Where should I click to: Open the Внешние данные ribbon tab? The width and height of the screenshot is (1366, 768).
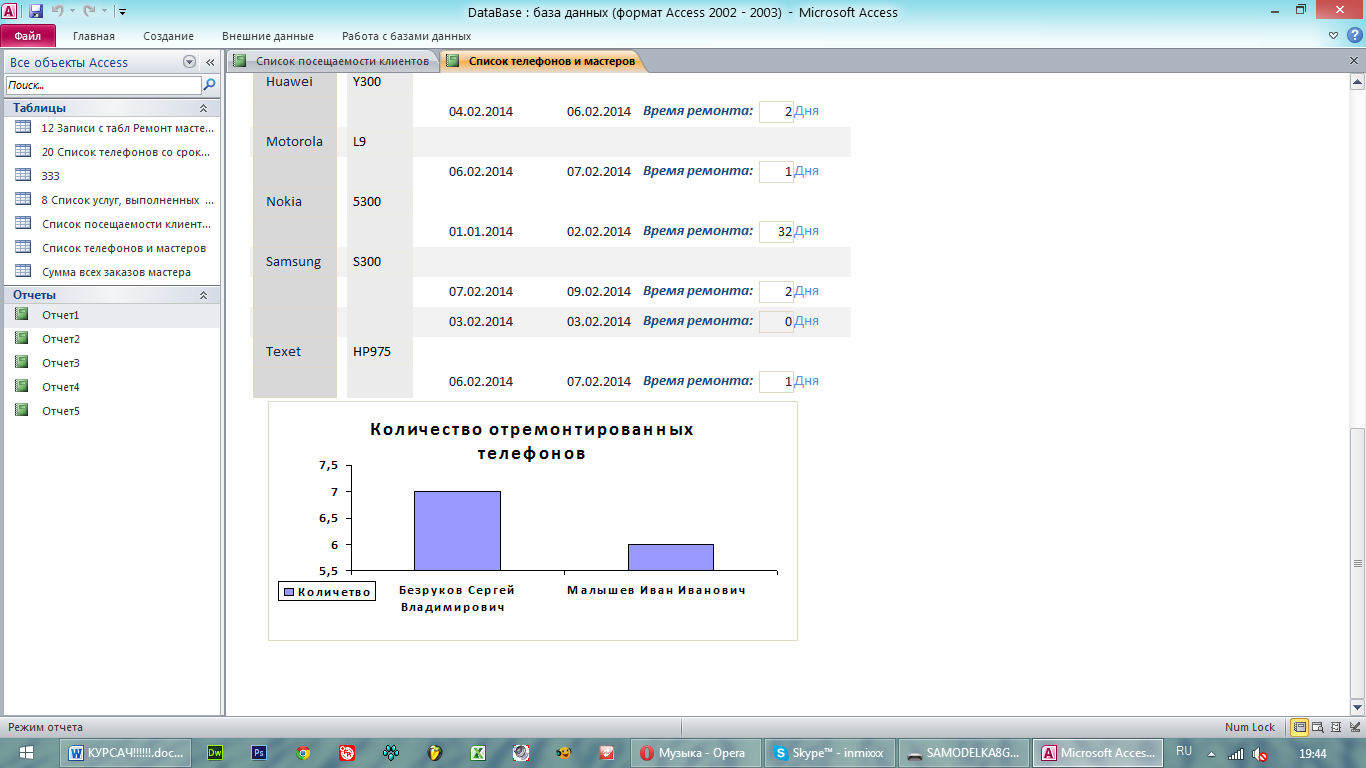pos(267,36)
